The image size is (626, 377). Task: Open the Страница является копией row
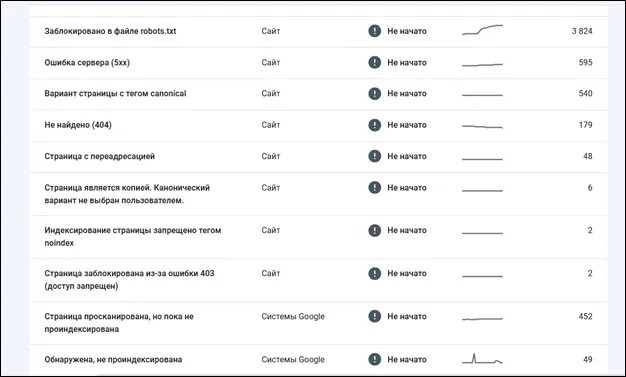[319, 194]
